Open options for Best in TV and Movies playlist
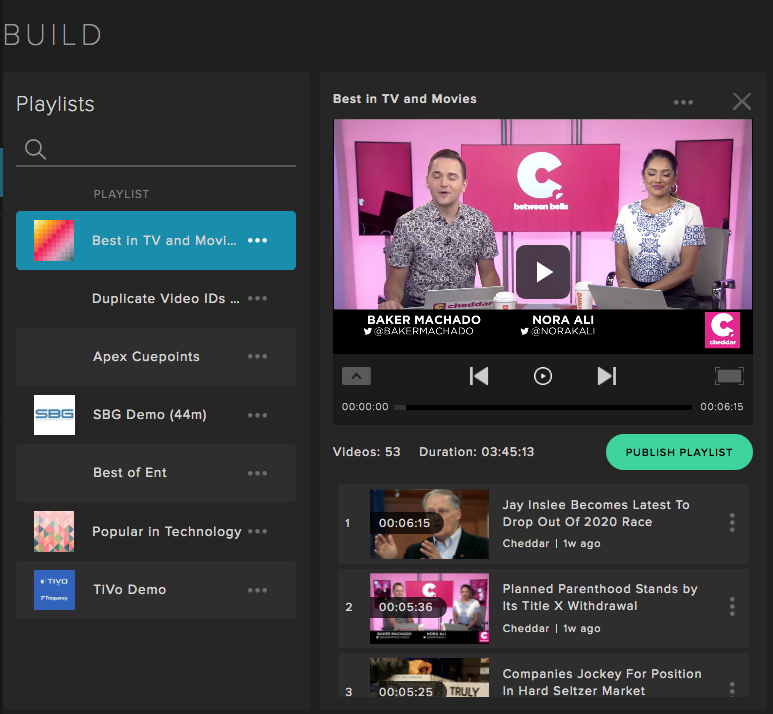 point(257,241)
